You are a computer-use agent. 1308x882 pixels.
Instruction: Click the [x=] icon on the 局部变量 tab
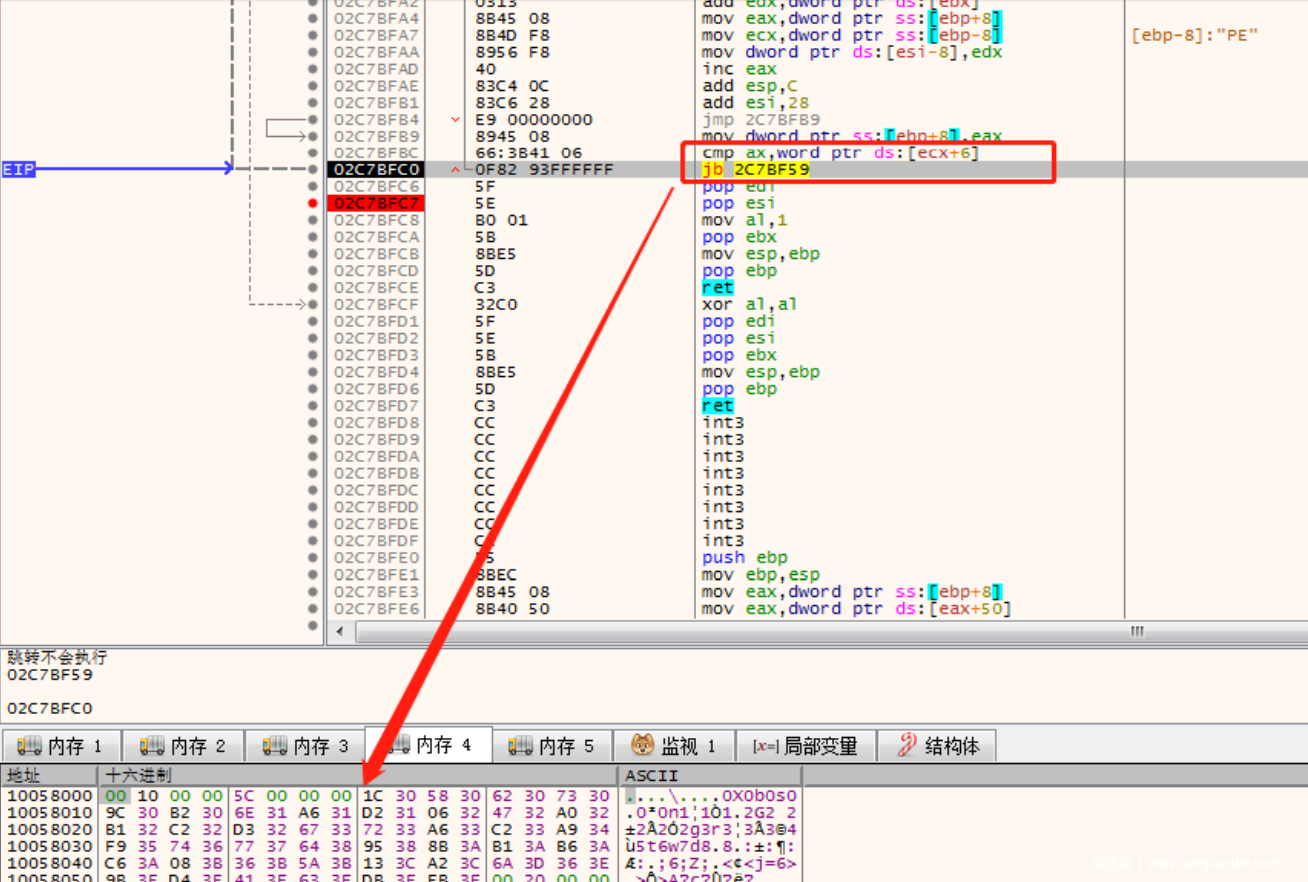tap(765, 746)
